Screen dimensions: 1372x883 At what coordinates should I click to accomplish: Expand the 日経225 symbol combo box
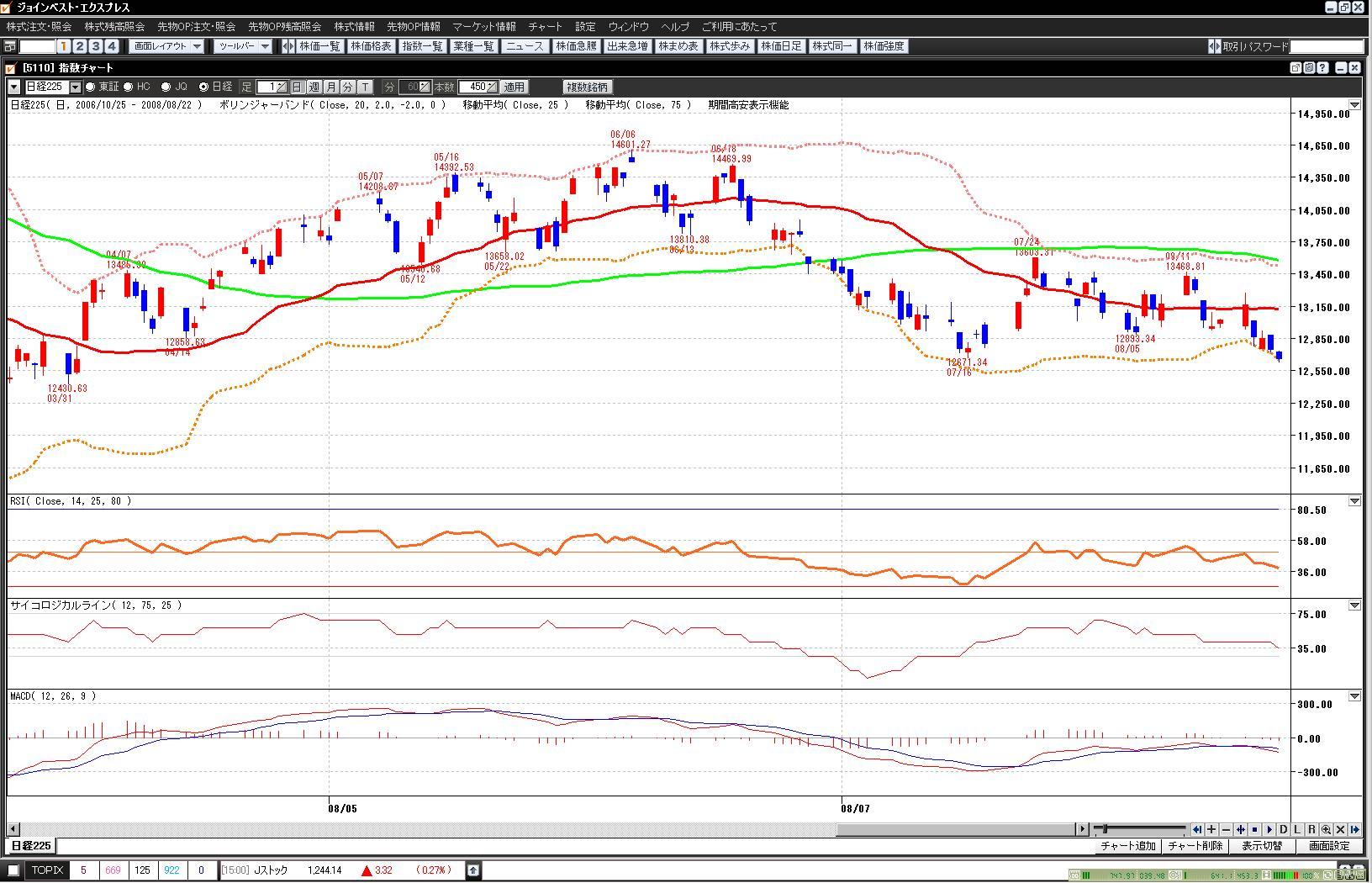coord(76,87)
